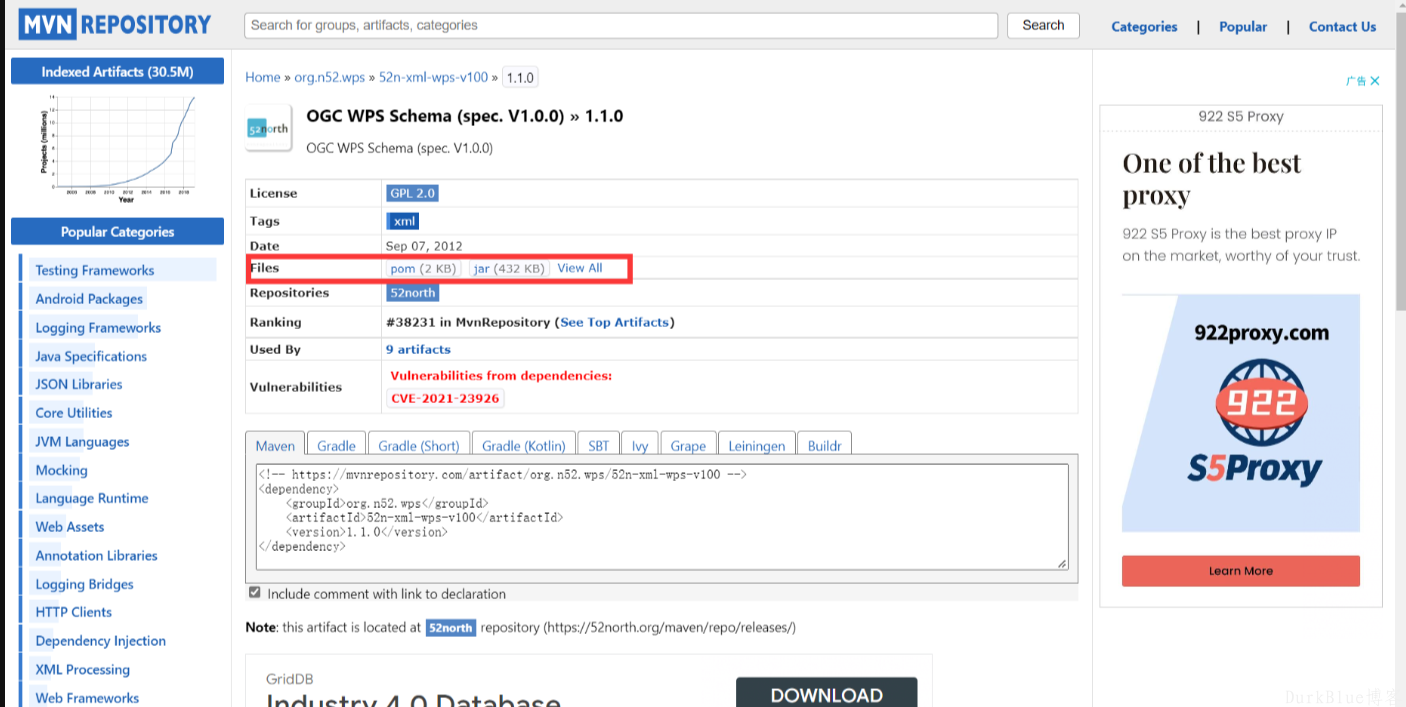Screen dimensions: 1406x707
Task: Open the 9 artifacts Used By link
Action: (x=418, y=349)
